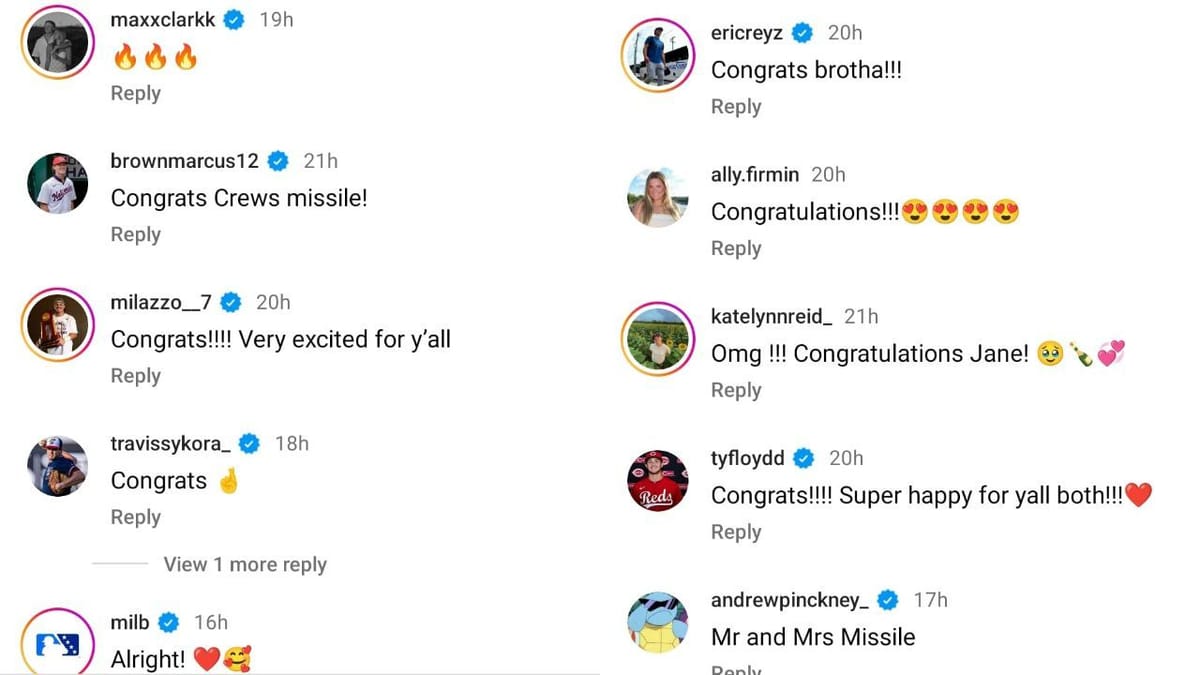Expand "View 1 more reply" thread

(245, 564)
